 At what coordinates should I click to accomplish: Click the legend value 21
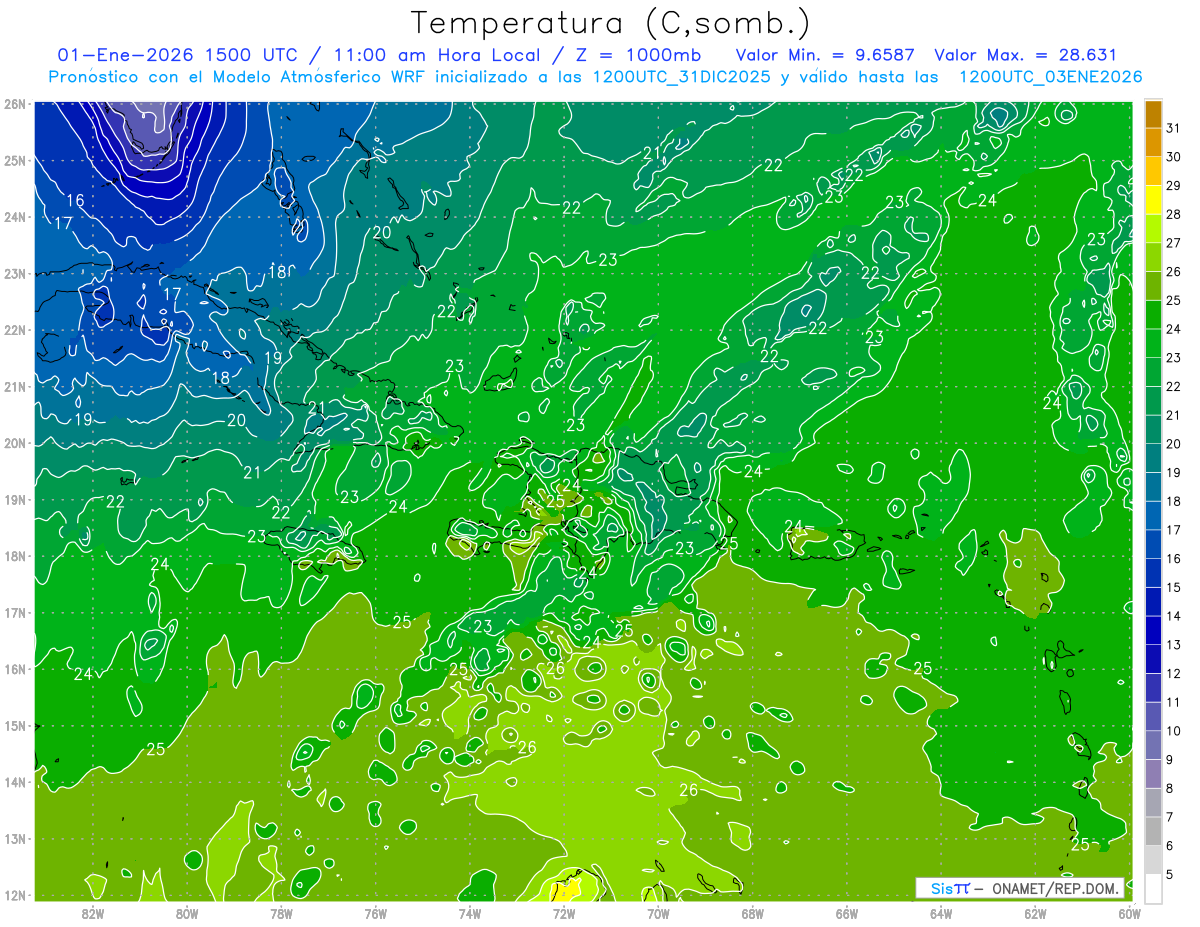tap(1174, 415)
